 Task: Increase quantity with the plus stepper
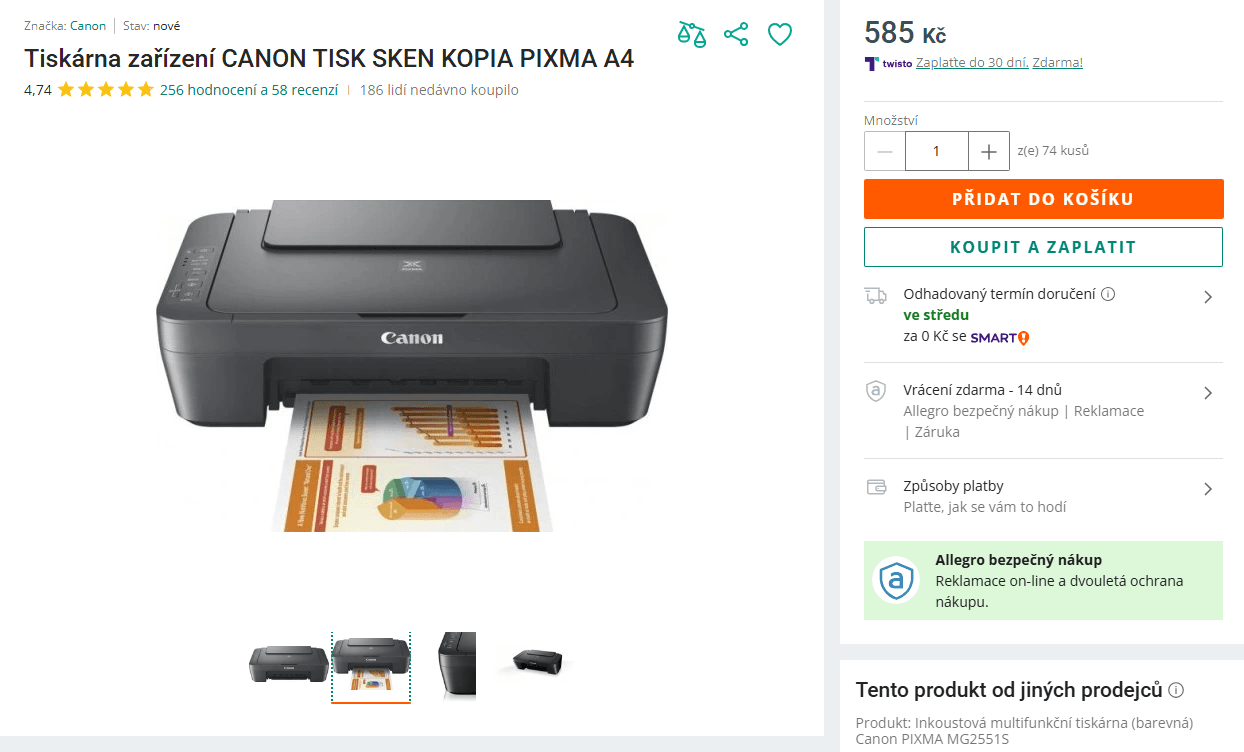[x=988, y=150]
